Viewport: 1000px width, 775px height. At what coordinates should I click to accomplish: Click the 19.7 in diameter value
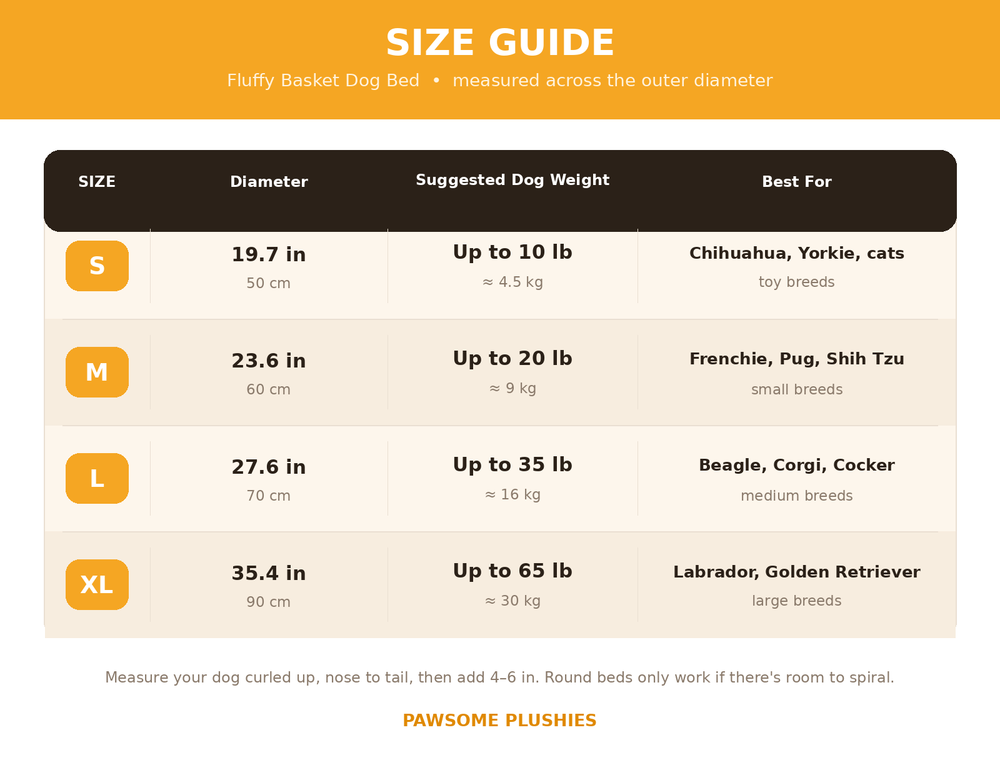(268, 255)
